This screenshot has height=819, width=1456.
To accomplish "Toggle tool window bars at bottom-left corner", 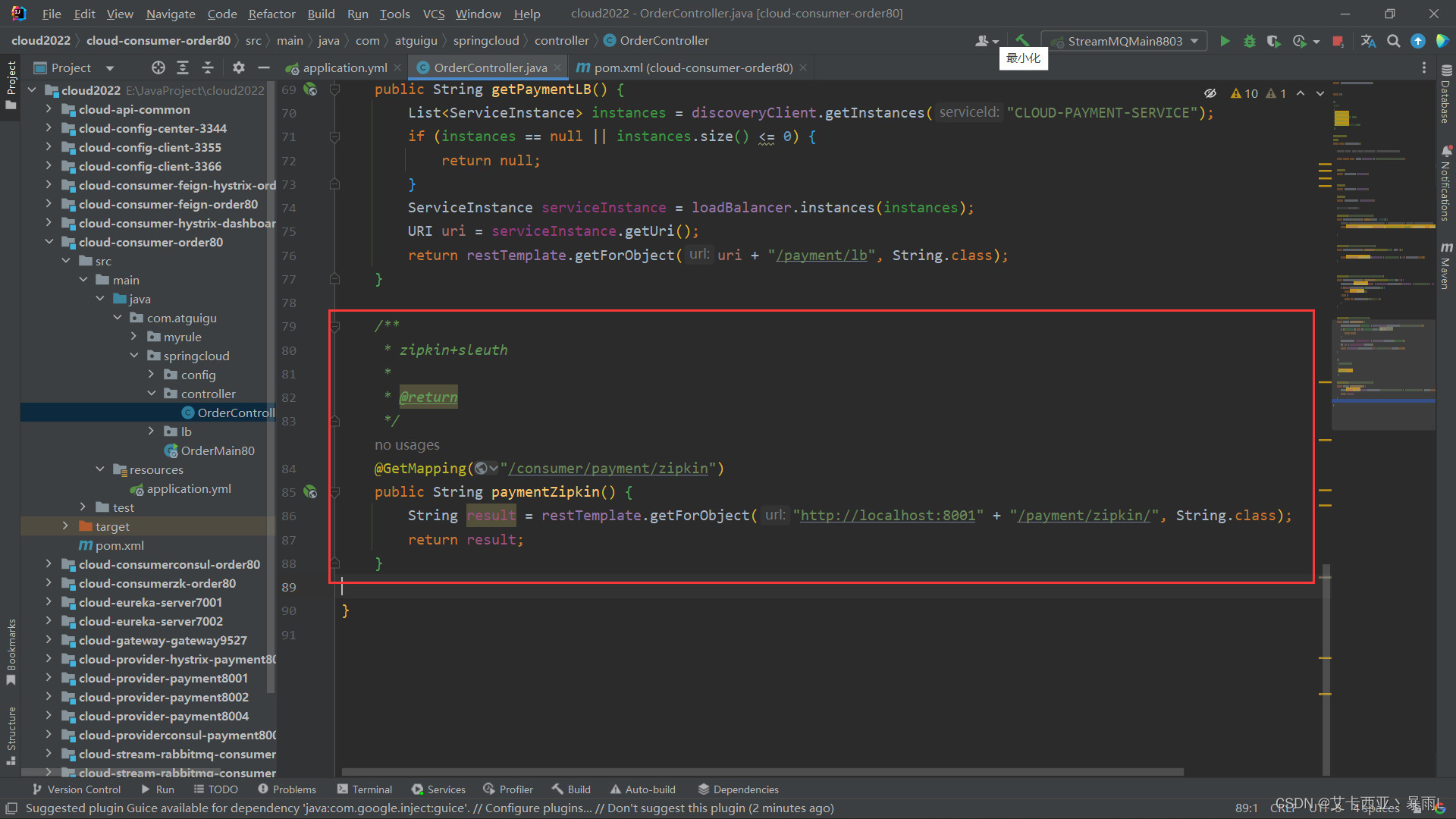I will tap(11, 808).
